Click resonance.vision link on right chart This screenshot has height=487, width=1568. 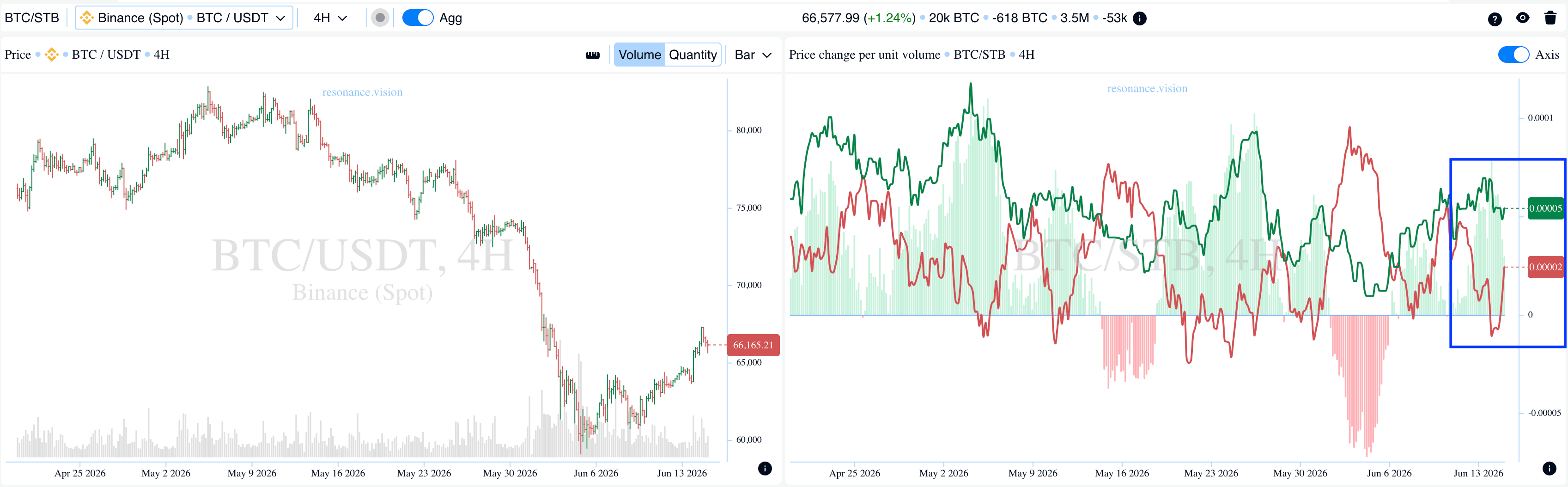[1147, 88]
